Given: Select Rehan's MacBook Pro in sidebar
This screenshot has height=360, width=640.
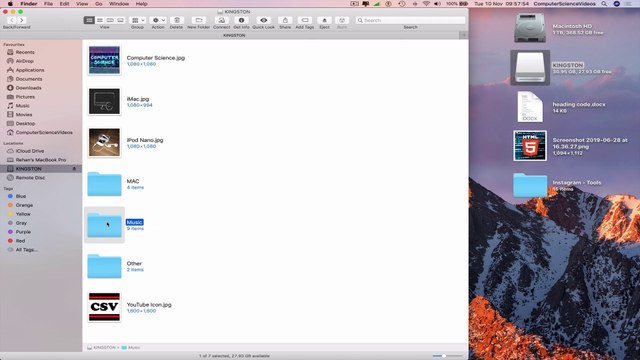Looking at the screenshot, I should click(x=40, y=160).
